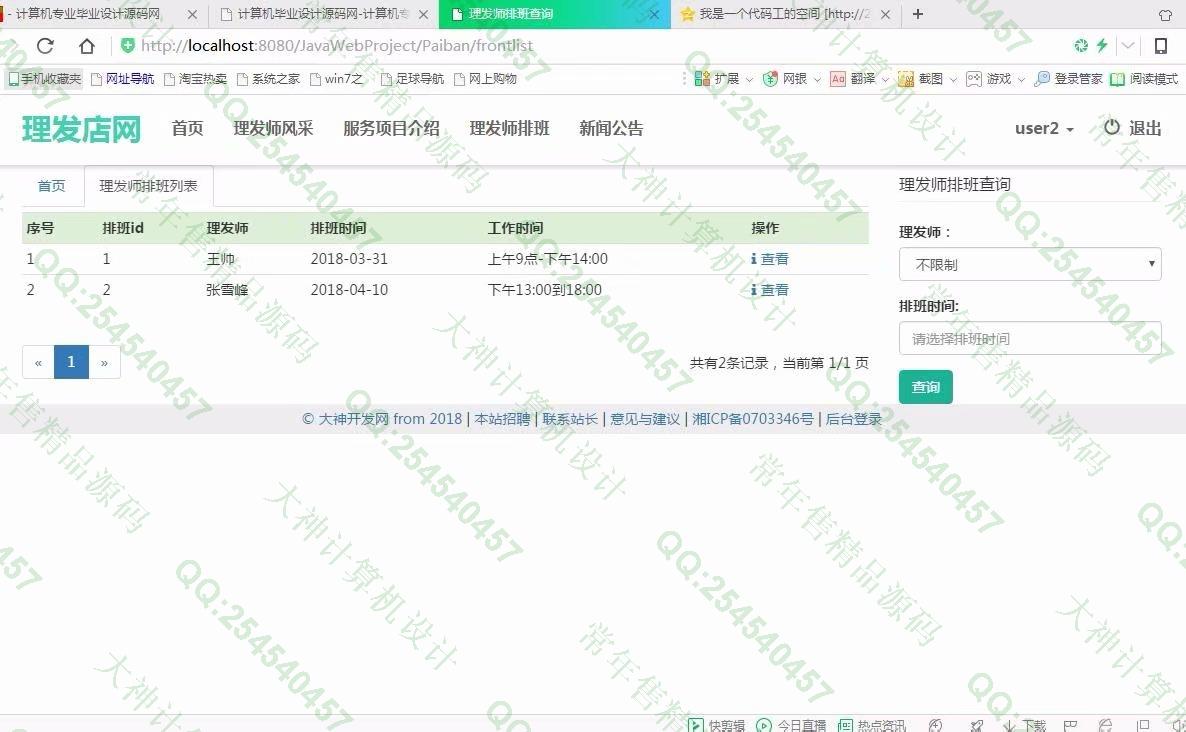1186x732 pixels.
Task: Go to previous page with « button
Action: 38,361
